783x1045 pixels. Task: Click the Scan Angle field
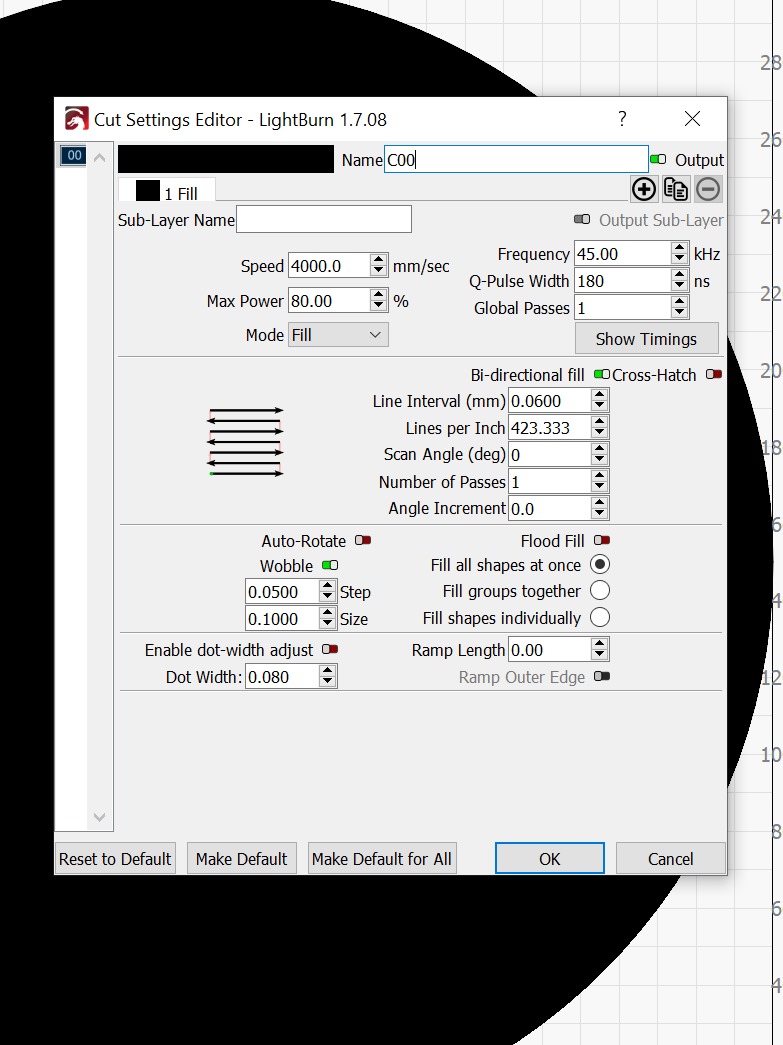coord(550,455)
